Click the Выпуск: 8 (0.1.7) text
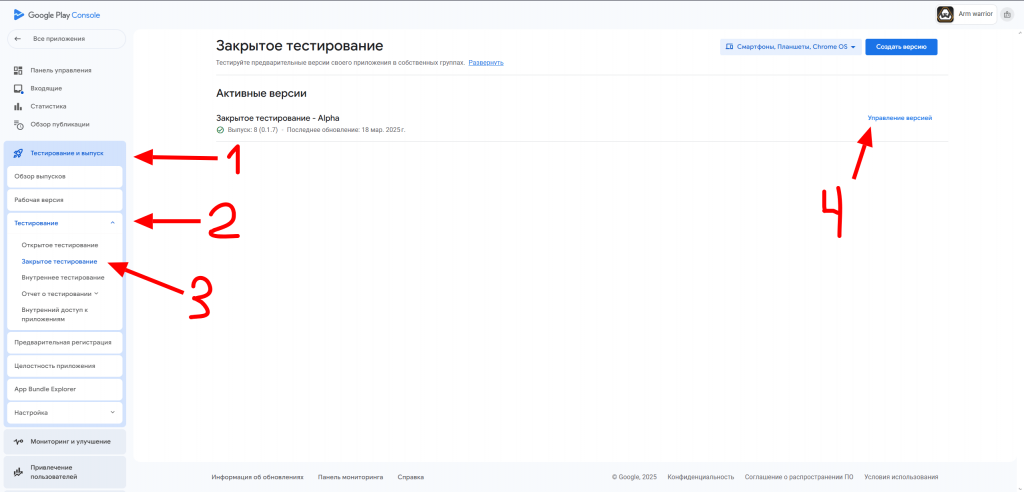 coord(252,130)
